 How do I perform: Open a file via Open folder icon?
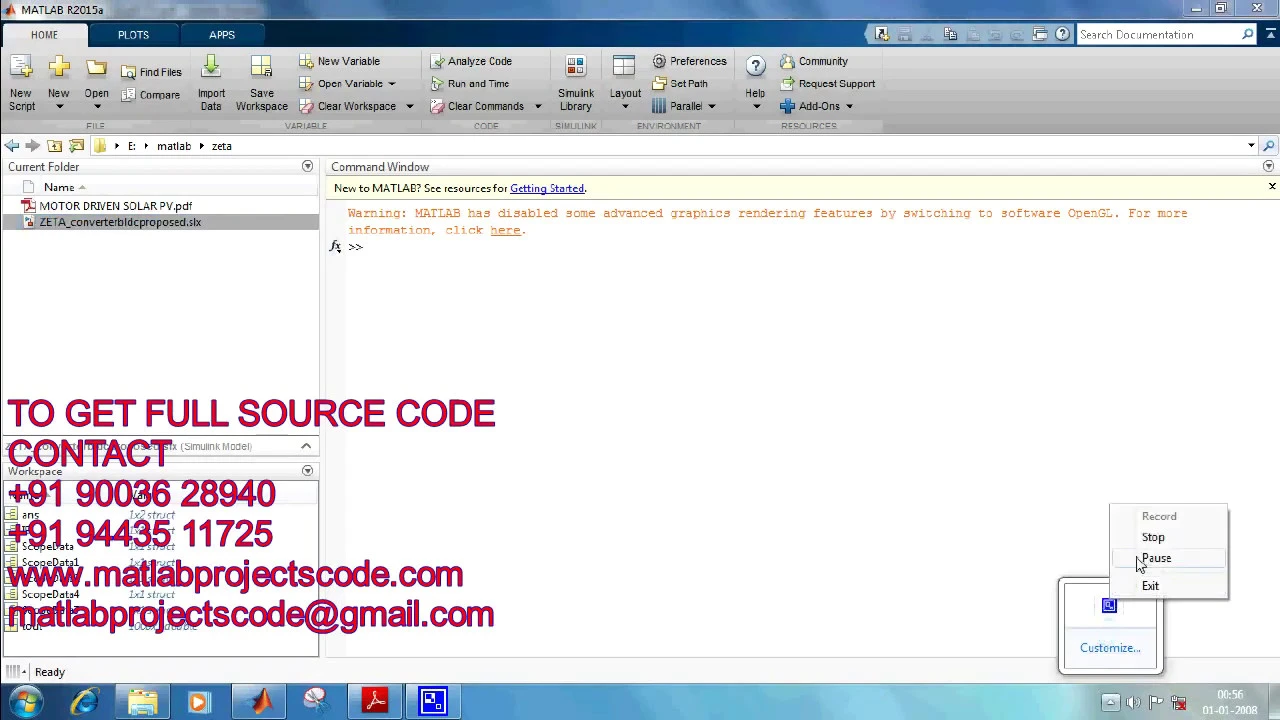pyautogui.click(x=96, y=68)
